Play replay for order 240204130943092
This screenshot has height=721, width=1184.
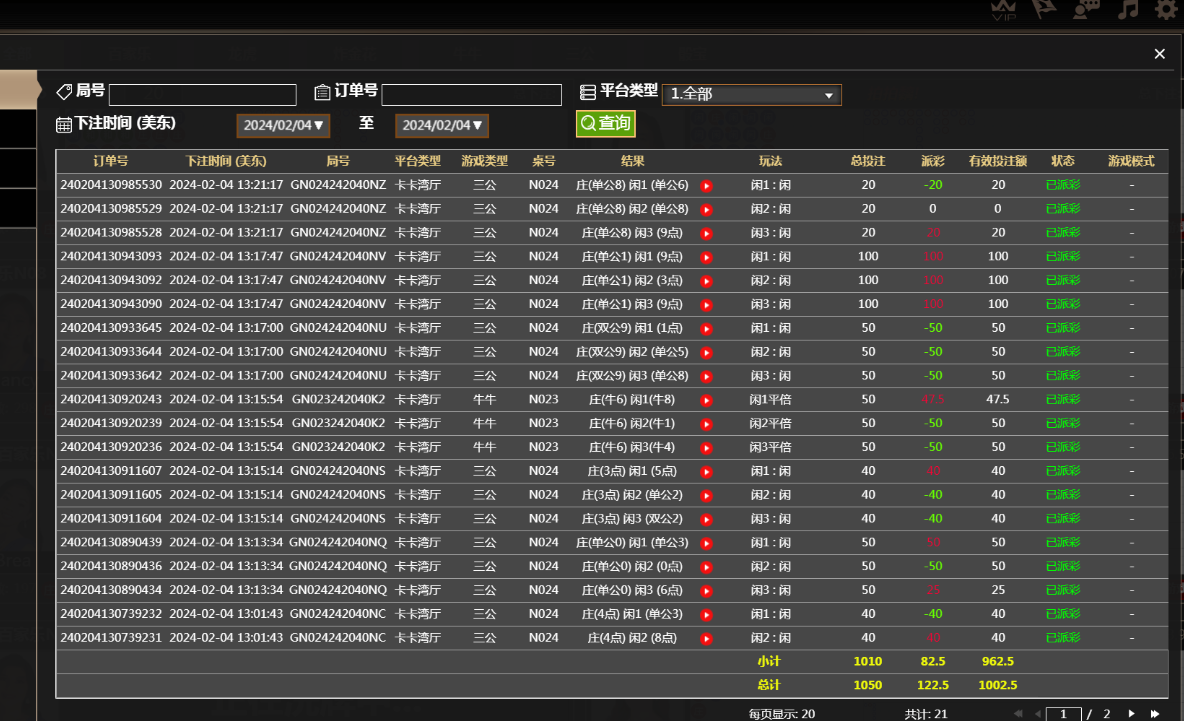click(706, 281)
